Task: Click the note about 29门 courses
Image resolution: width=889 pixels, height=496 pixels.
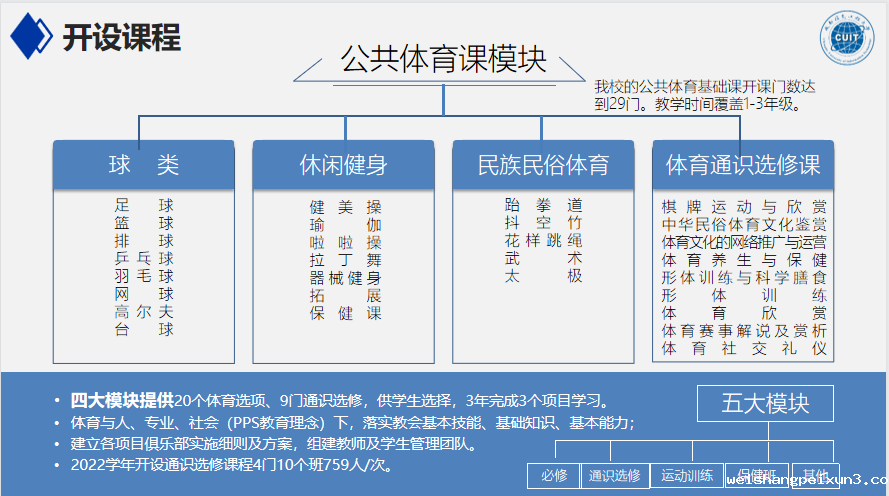Action: (x=705, y=94)
